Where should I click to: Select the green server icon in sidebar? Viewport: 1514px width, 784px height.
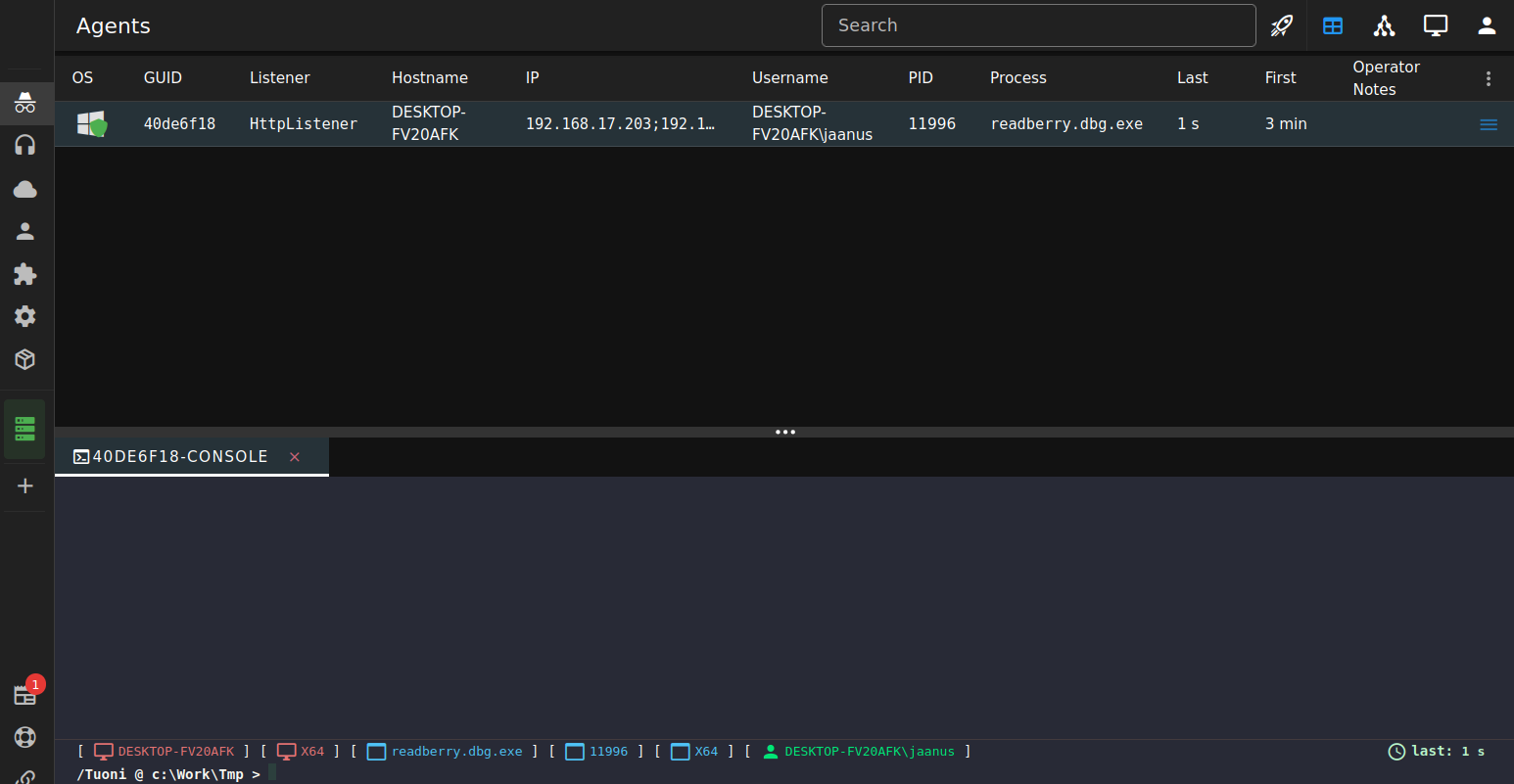click(25, 429)
